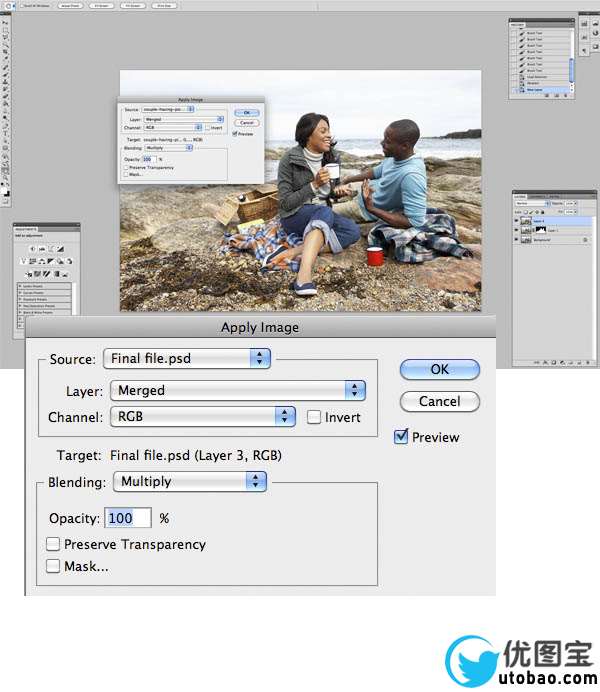Enable Preserve Transparency in enlarged dialog
Screen dimensions: 600x692
coord(53,544)
